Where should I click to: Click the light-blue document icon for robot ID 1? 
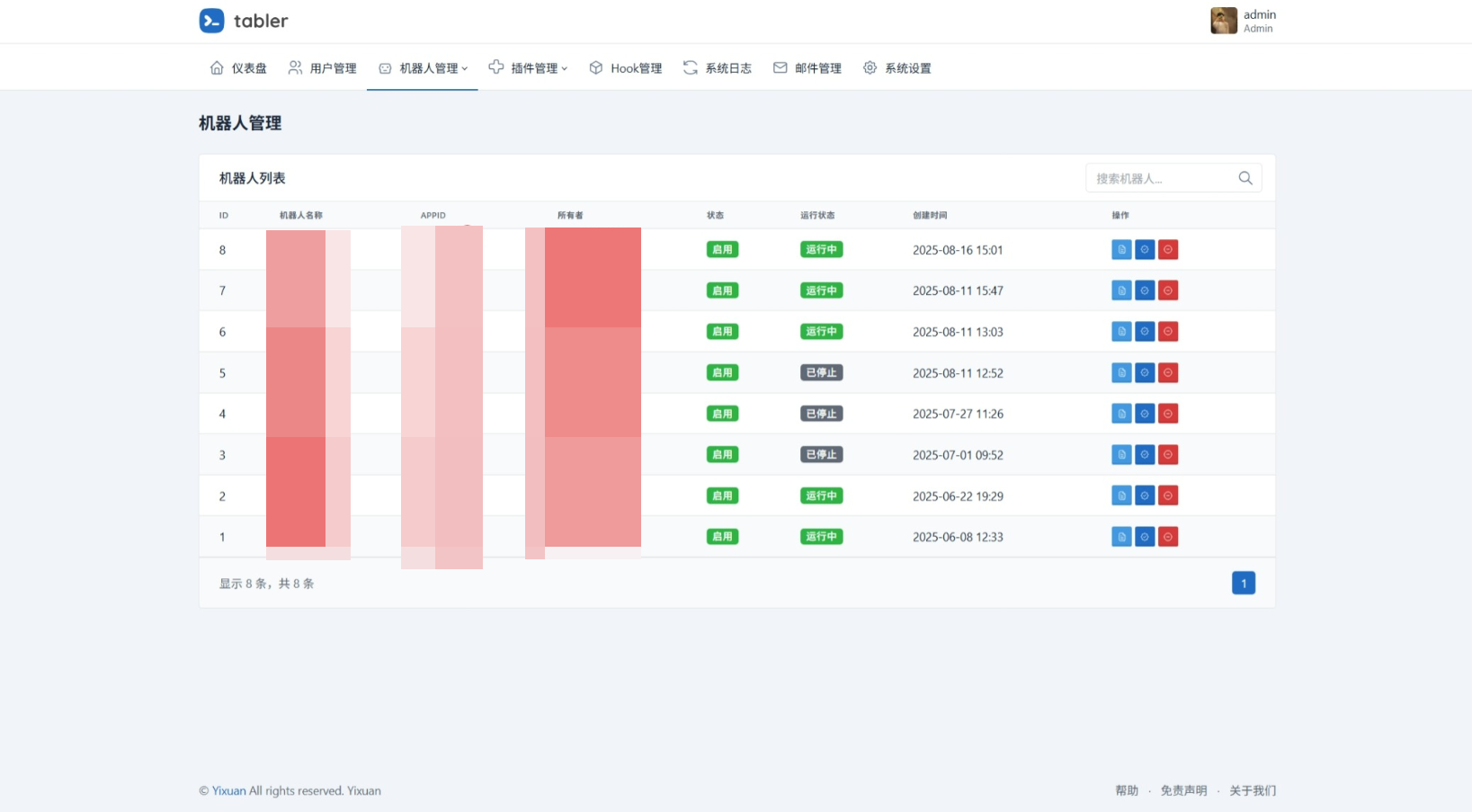[1121, 537]
